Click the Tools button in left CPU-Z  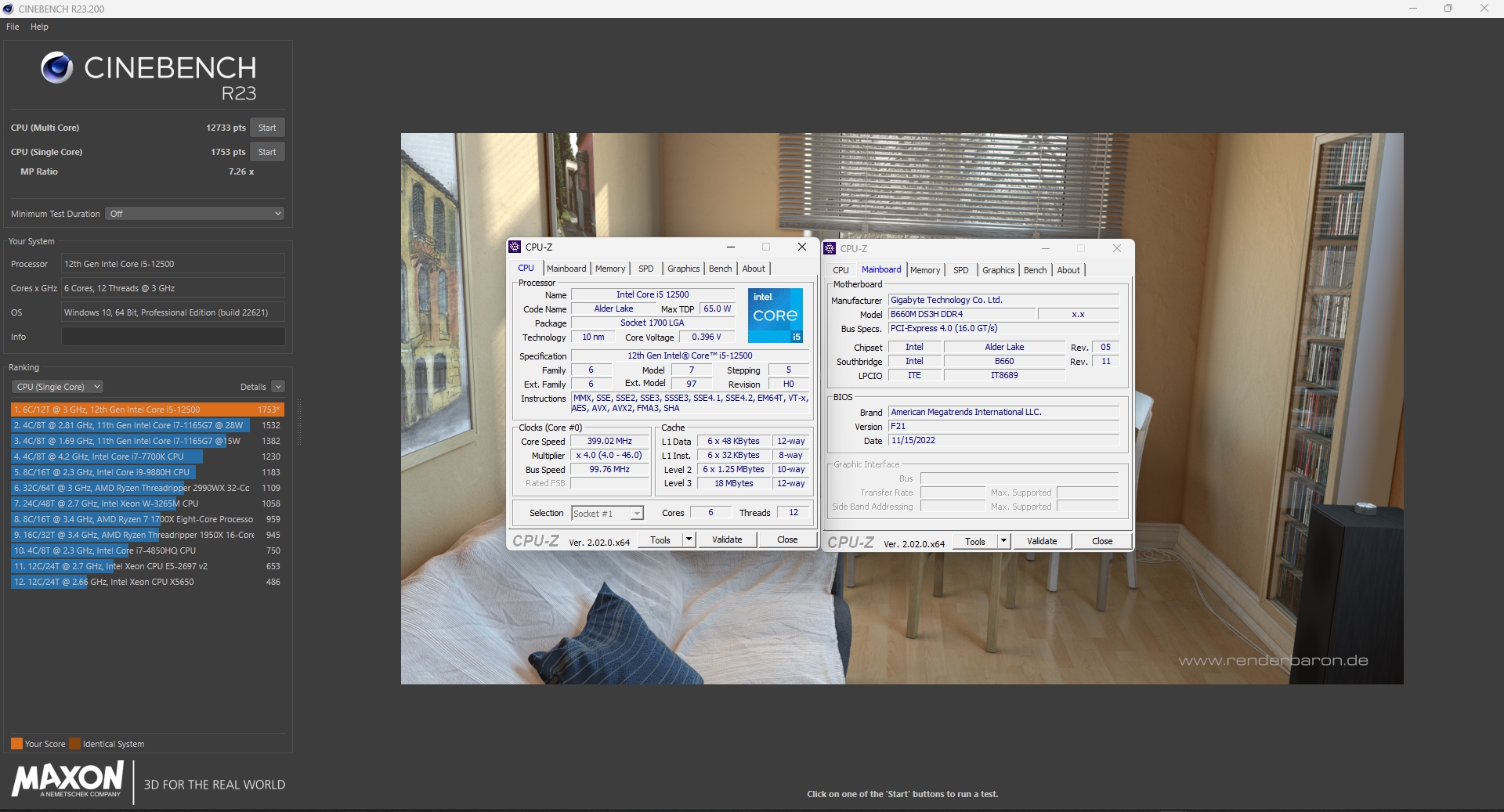(x=660, y=540)
